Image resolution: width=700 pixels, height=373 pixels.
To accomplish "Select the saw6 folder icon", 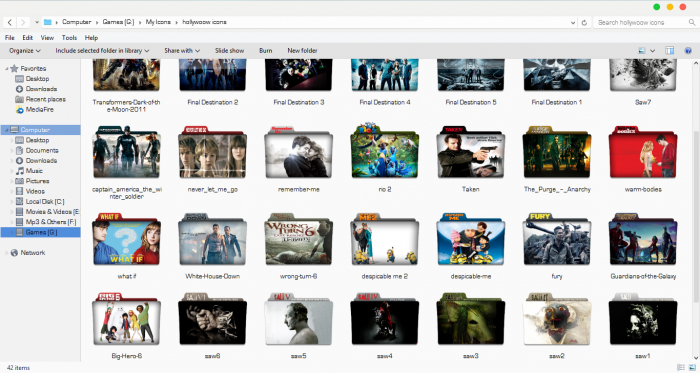I will click(212, 319).
